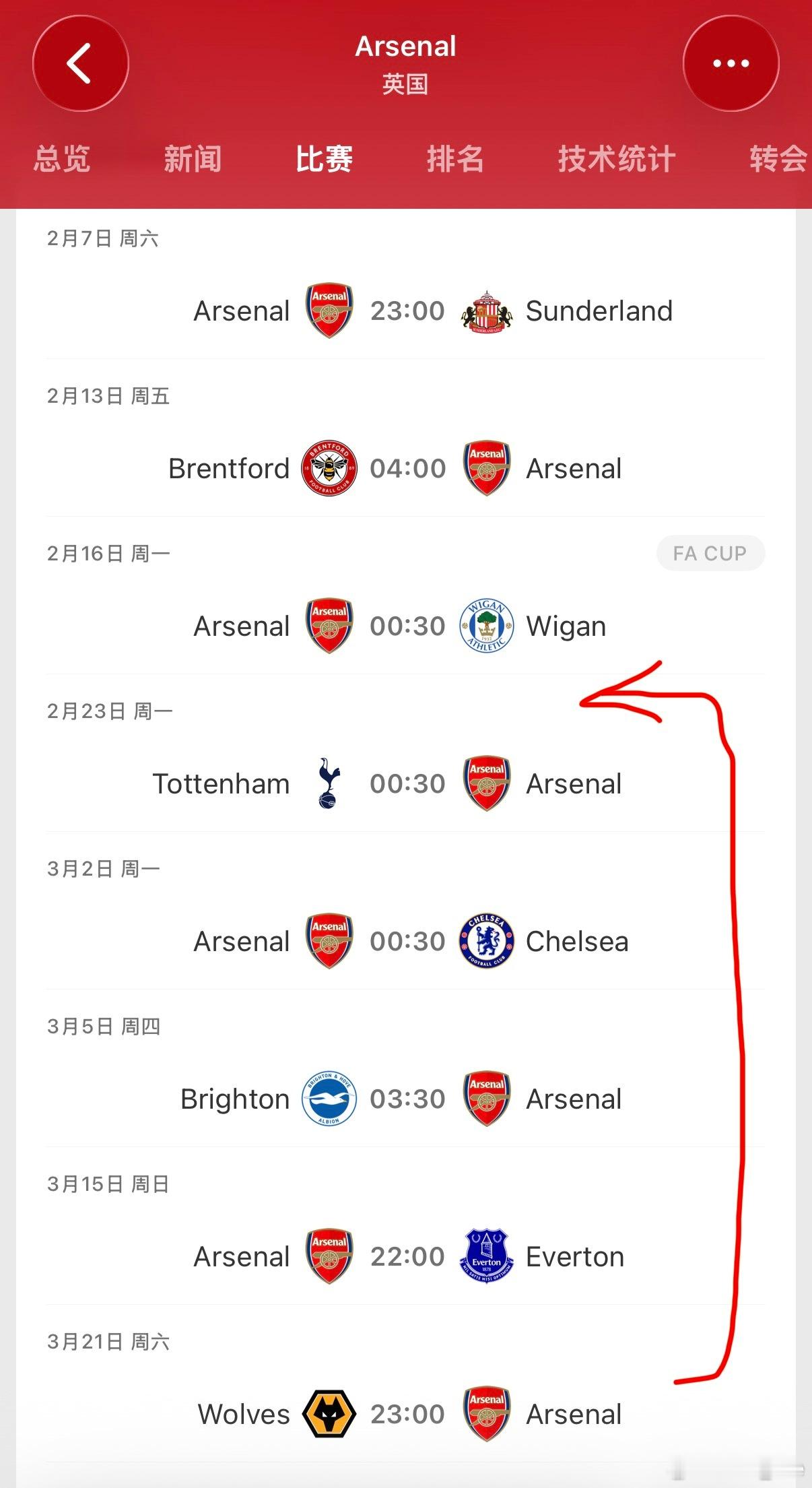Click the Chelsea lion crest

(486, 941)
